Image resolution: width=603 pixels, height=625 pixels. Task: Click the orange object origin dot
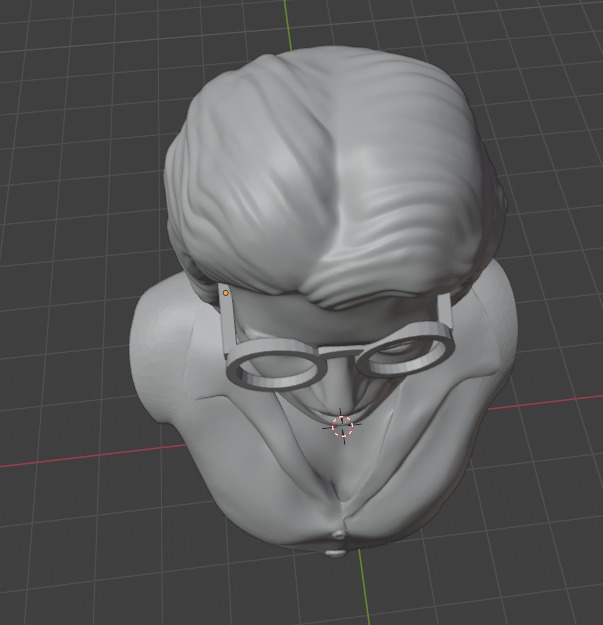(x=226, y=293)
